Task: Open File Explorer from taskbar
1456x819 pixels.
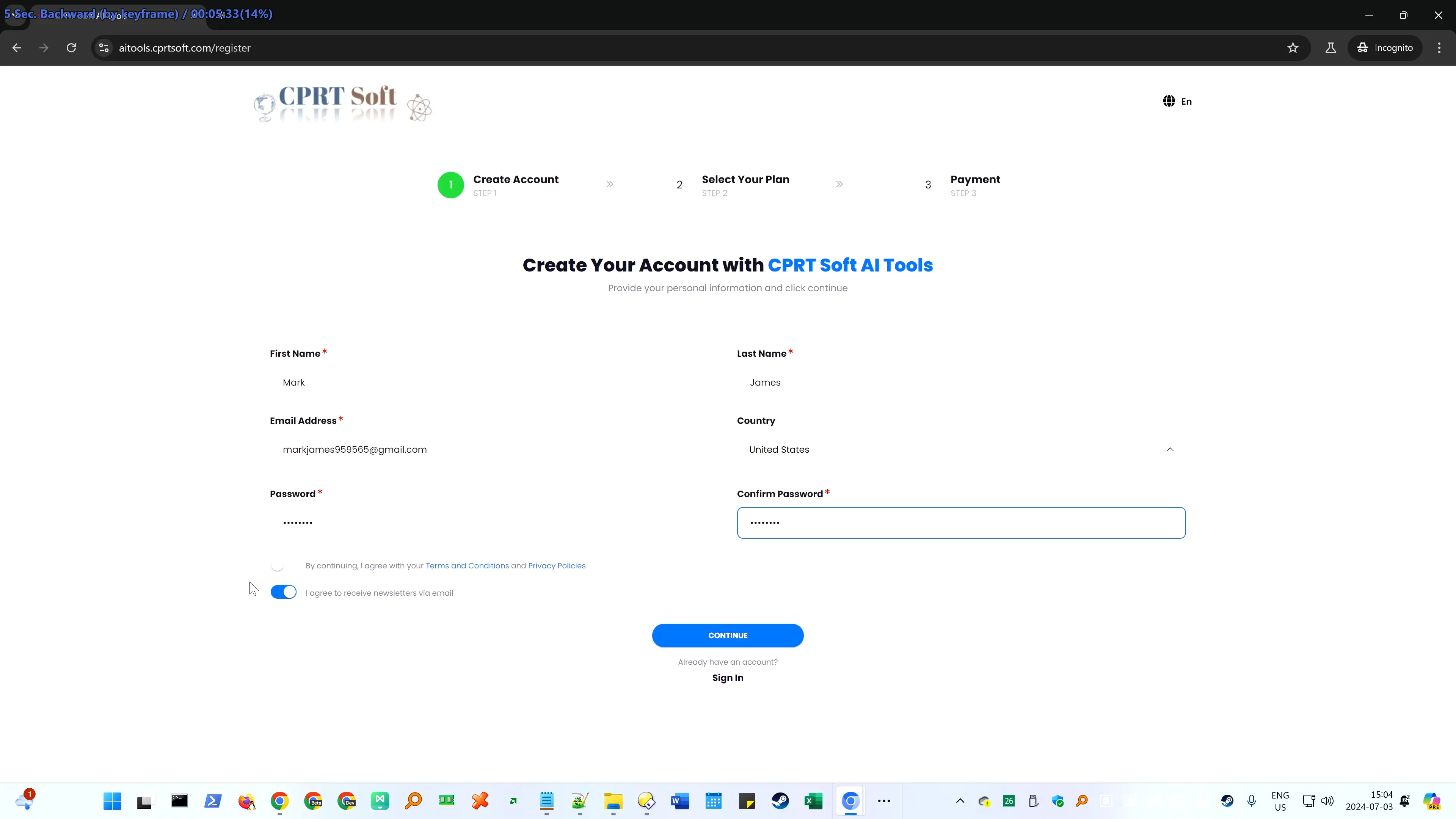Action: click(613, 801)
